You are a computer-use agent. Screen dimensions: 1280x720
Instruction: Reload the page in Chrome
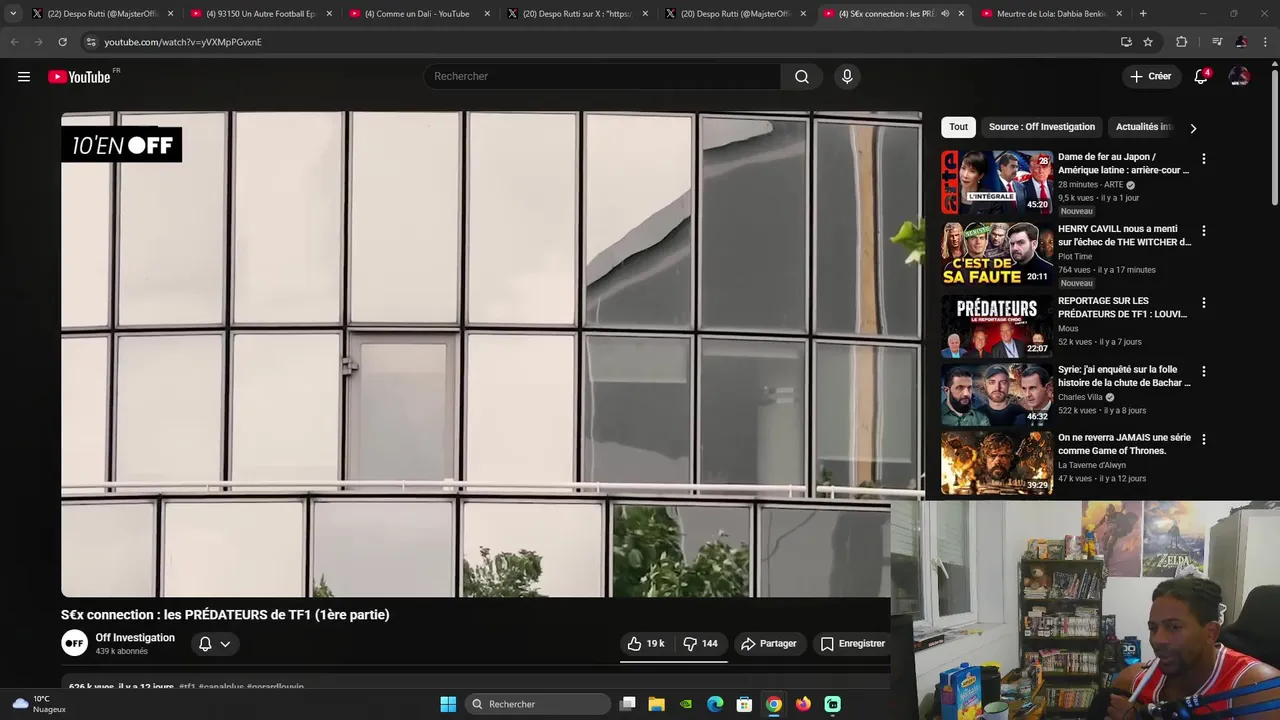62,42
